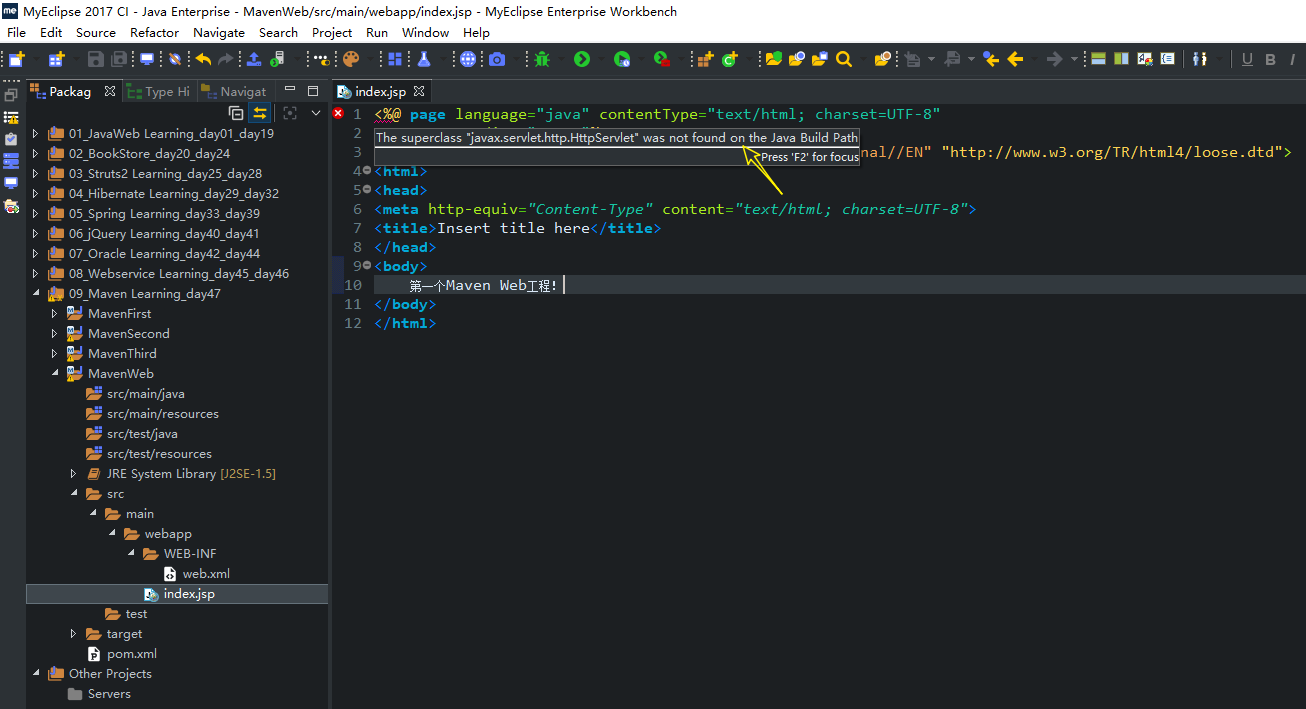
Task: Click the green Run icon
Action: pyautogui.click(x=582, y=59)
